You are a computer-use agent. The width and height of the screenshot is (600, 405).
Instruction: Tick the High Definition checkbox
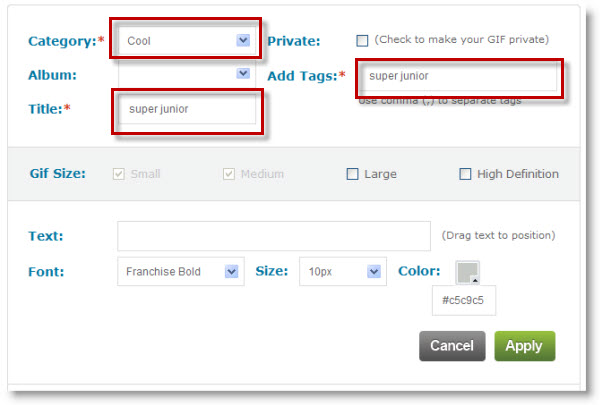point(465,174)
